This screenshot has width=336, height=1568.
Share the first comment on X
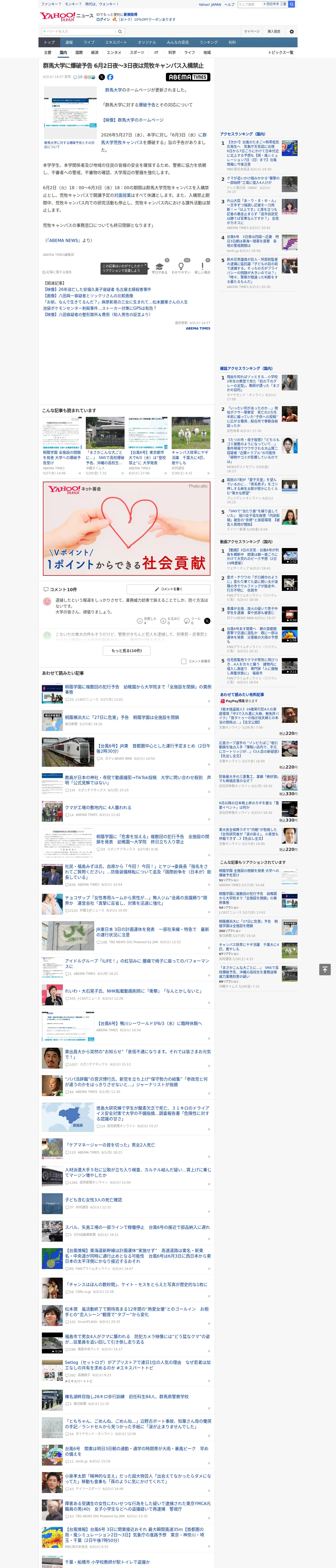(207, 621)
